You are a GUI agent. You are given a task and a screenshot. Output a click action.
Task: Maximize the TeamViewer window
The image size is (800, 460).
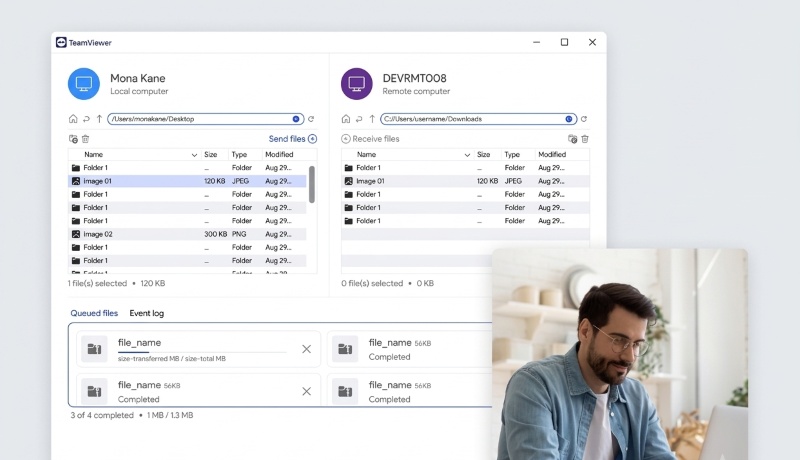[564, 42]
